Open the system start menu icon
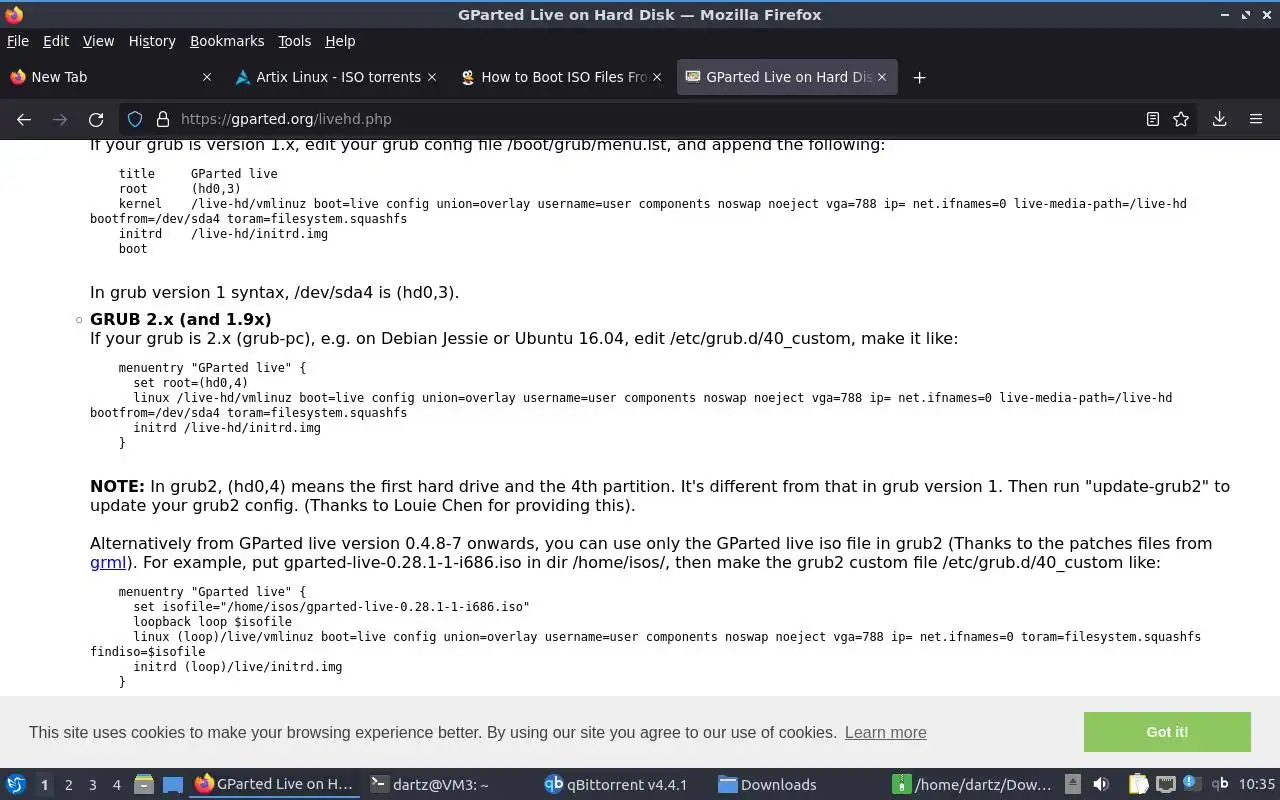This screenshot has height=800, width=1280. pyautogui.click(x=16, y=784)
